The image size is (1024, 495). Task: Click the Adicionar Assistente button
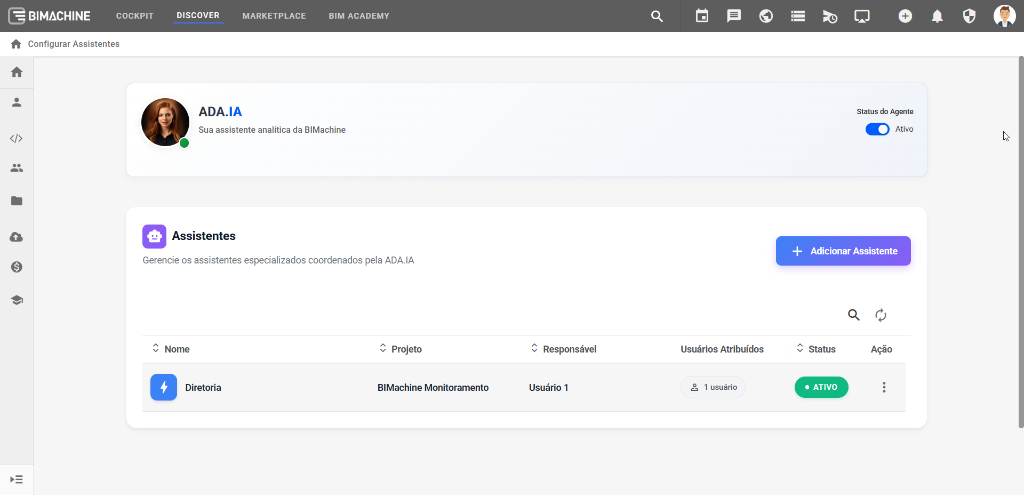click(843, 251)
